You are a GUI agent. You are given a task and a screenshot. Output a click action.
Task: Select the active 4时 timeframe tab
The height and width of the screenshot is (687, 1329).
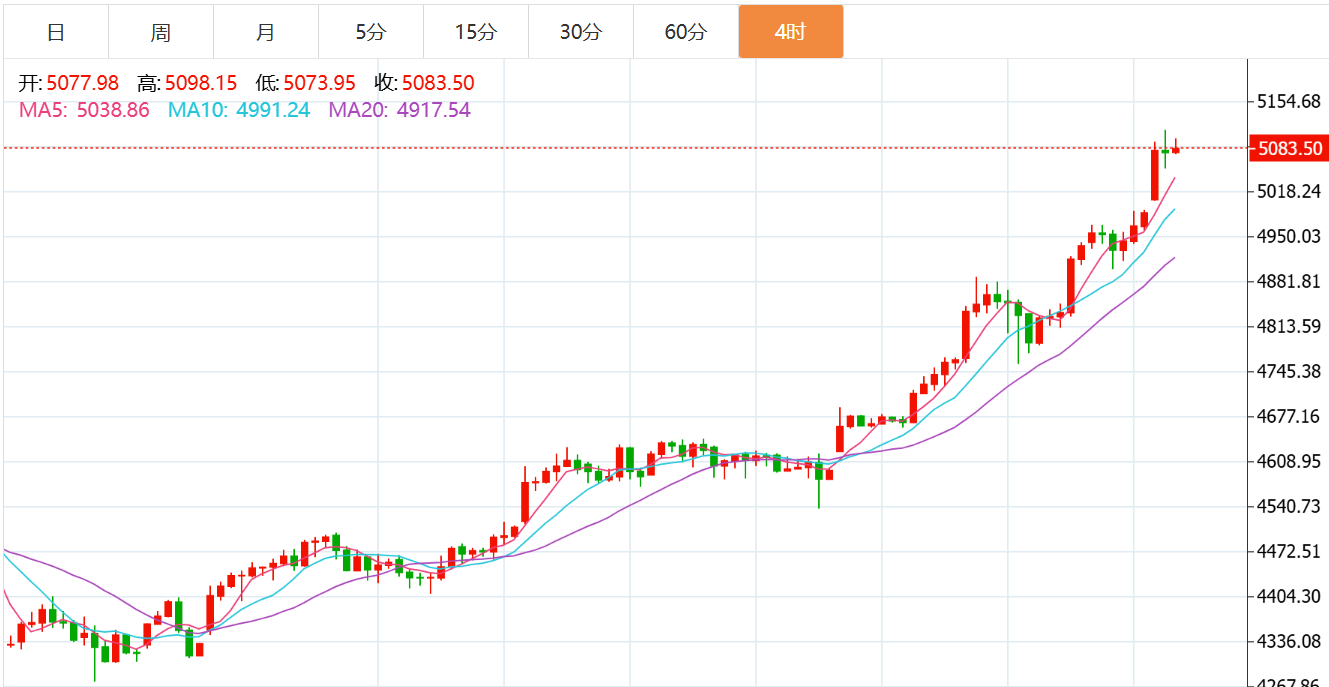[791, 32]
